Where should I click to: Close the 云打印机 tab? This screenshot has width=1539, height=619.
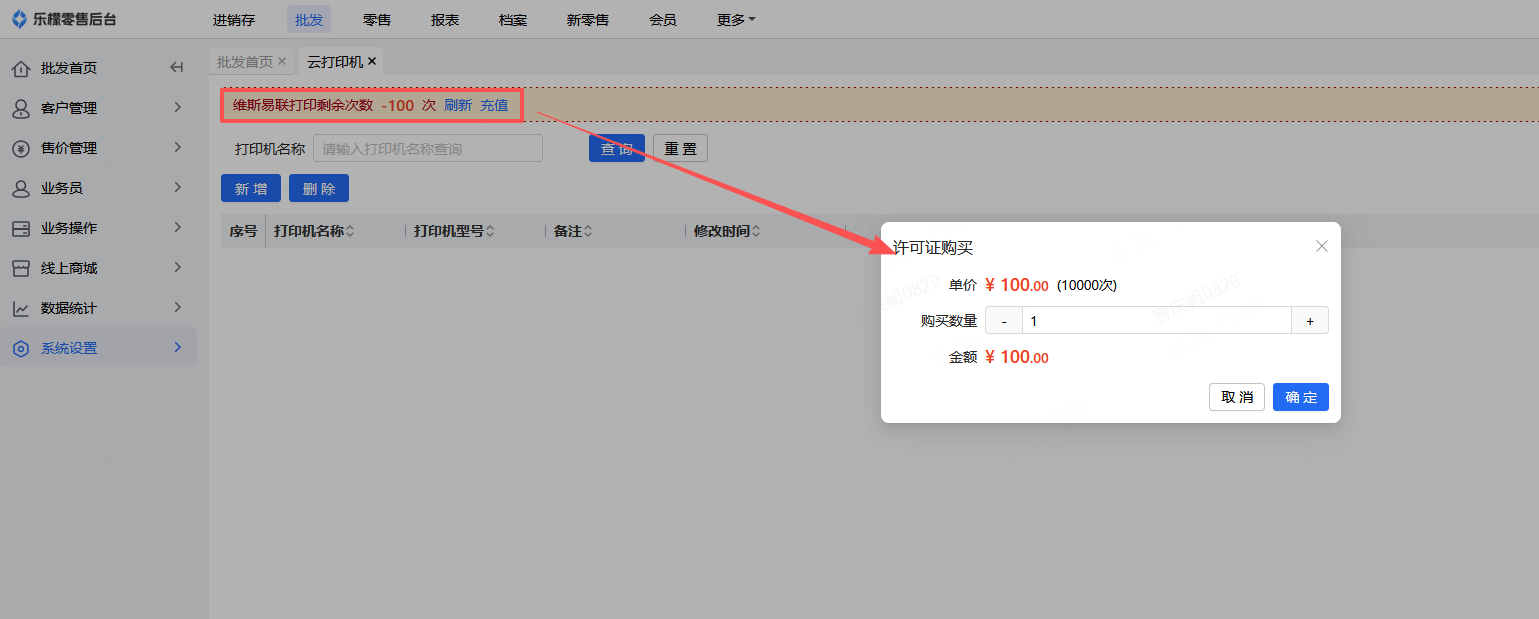(372, 61)
